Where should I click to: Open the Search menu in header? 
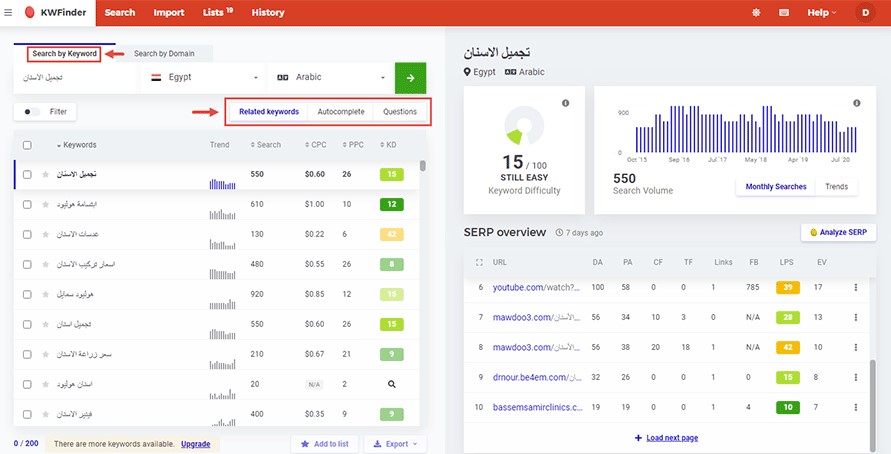pyautogui.click(x=120, y=13)
